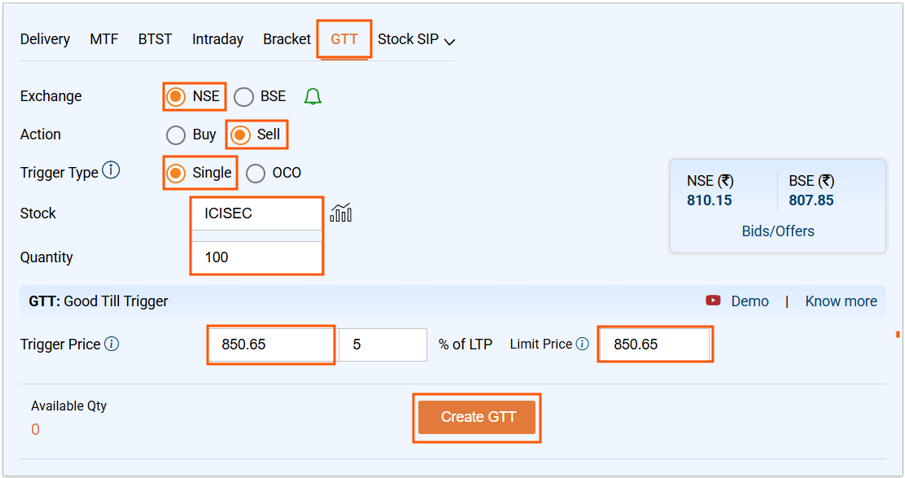This screenshot has height=478, width=905.
Task: Open the Bids/Offers link
Action: [x=777, y=231]
